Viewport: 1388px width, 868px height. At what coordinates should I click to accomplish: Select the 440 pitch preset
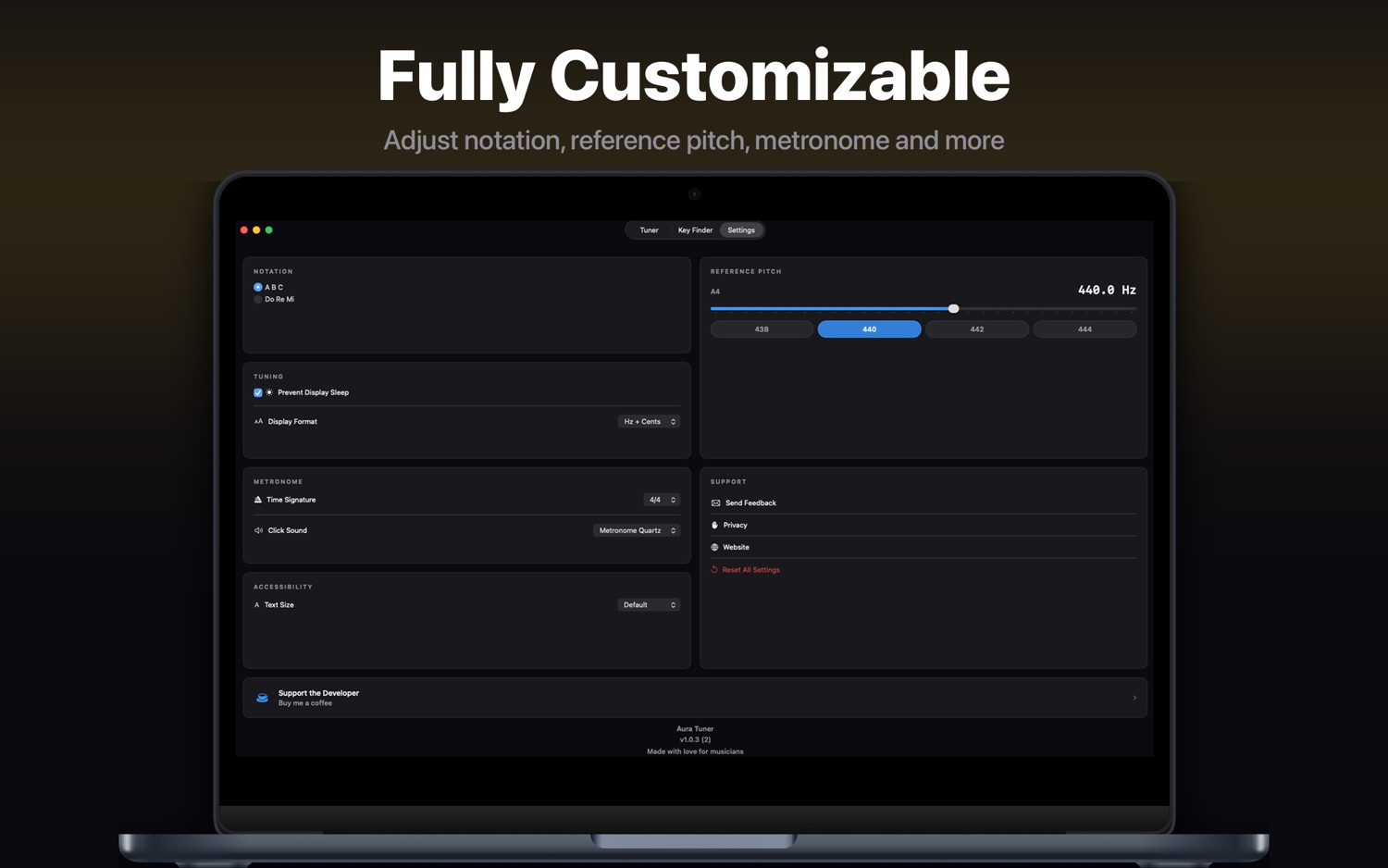(x=869, y=329)
